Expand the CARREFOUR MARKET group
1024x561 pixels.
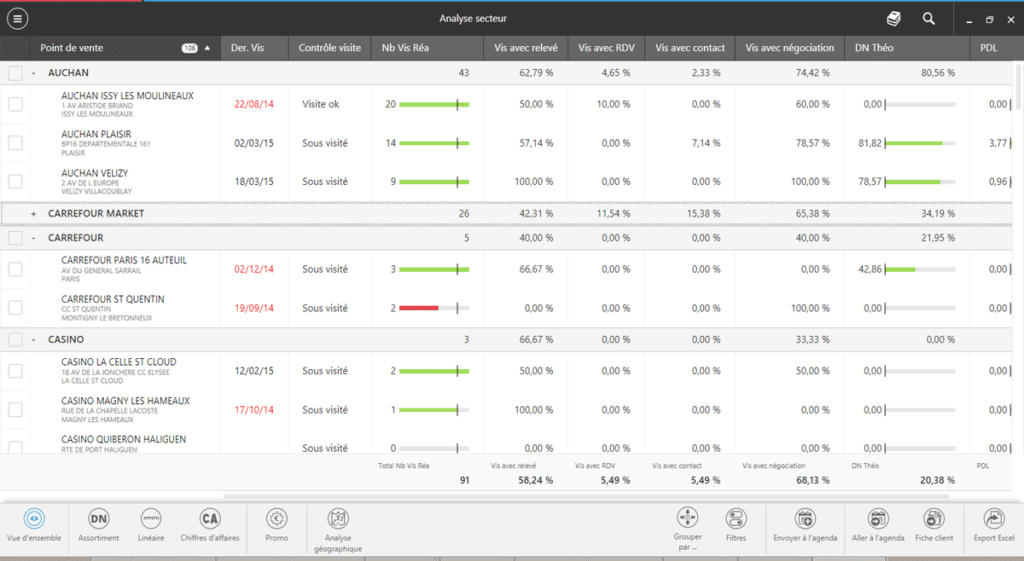pos(34,214)
